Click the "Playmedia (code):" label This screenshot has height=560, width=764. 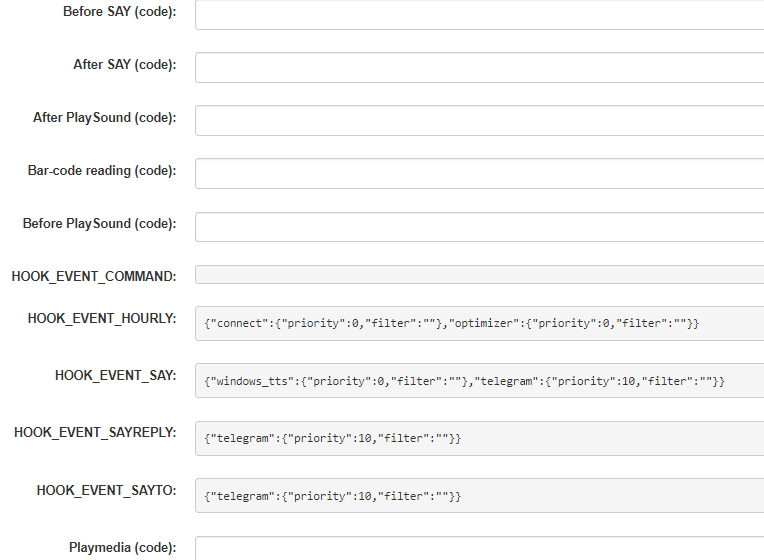pyautogui.click(x=122, y=548)
